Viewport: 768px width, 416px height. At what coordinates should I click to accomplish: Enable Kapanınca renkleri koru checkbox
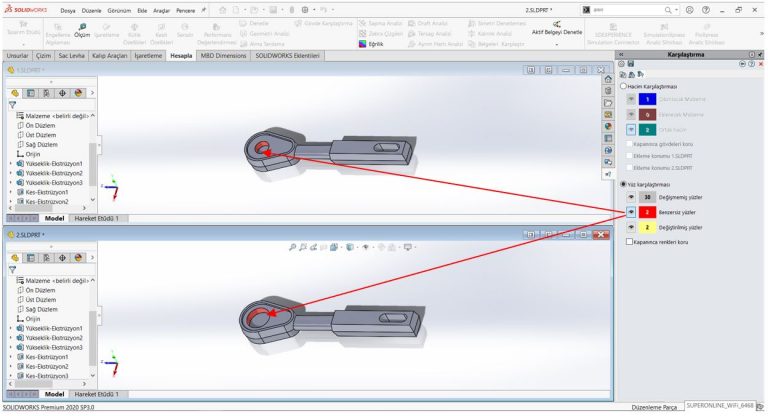coord(629,241)
